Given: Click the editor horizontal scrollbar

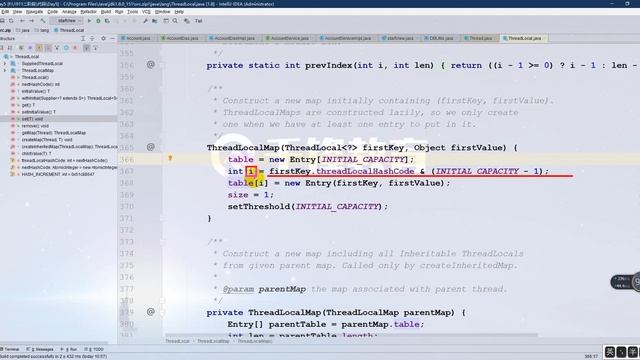Looking at the screenshot, I should (x=351, y=336).
